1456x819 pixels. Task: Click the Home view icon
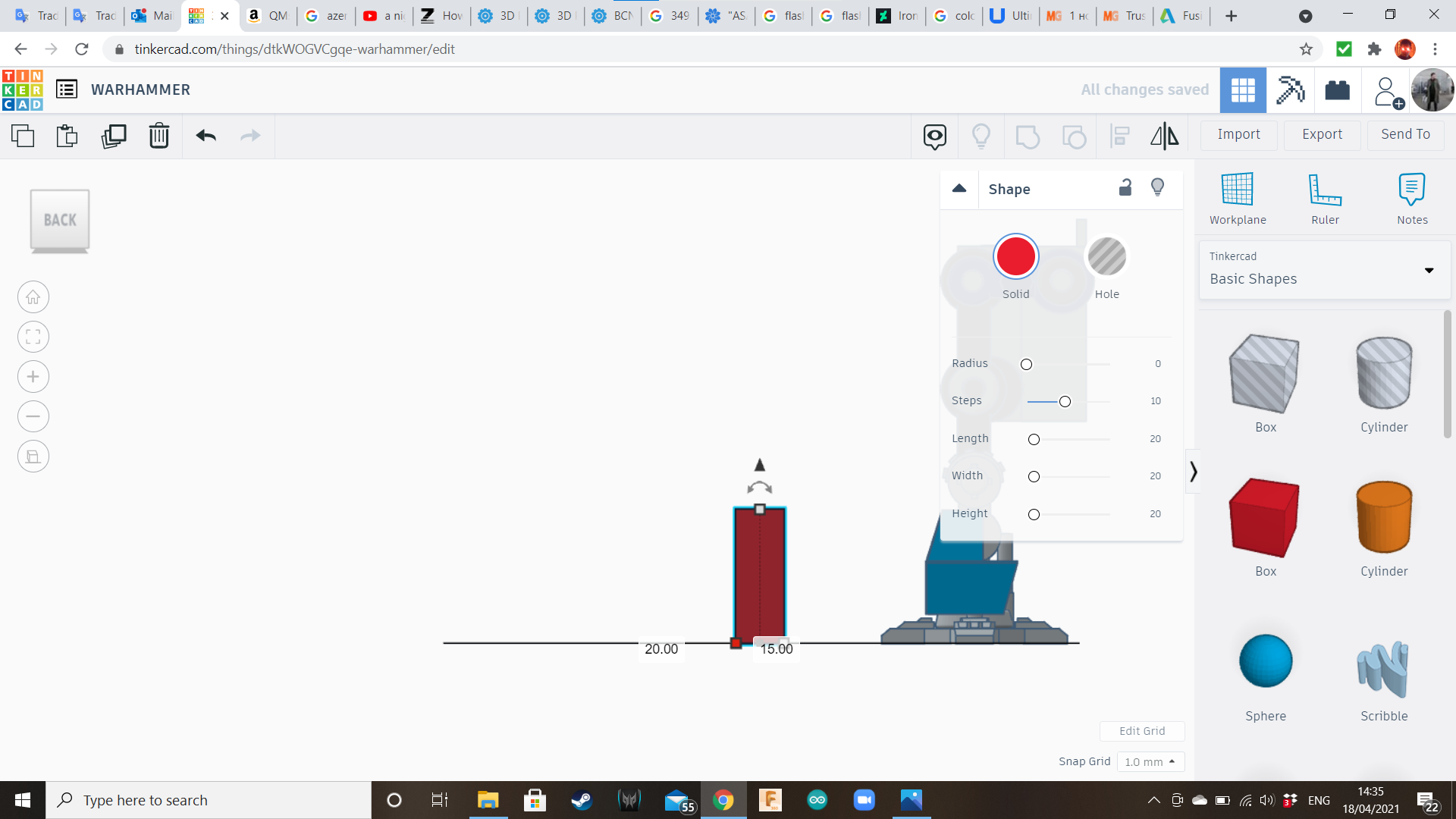(x=33, y=297)
